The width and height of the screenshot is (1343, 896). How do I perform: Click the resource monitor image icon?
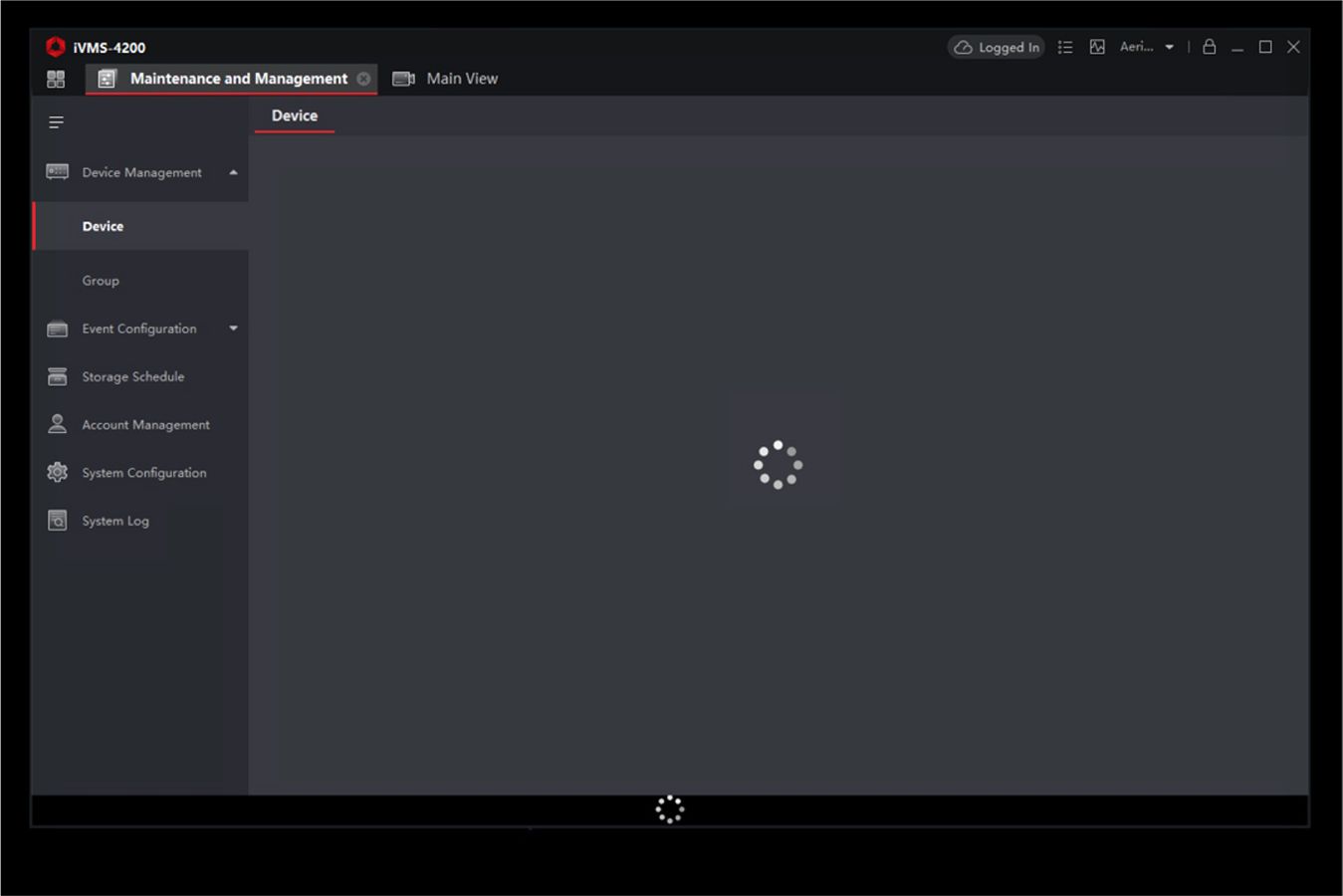[x=1097, y=47]
